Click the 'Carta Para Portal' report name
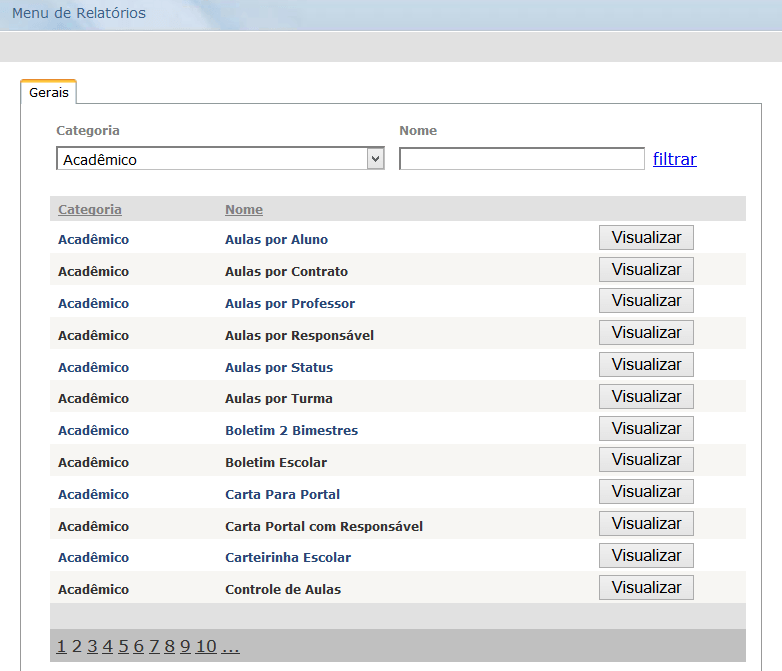The width and height of the screenshot is (782, 671). [282, 494]
